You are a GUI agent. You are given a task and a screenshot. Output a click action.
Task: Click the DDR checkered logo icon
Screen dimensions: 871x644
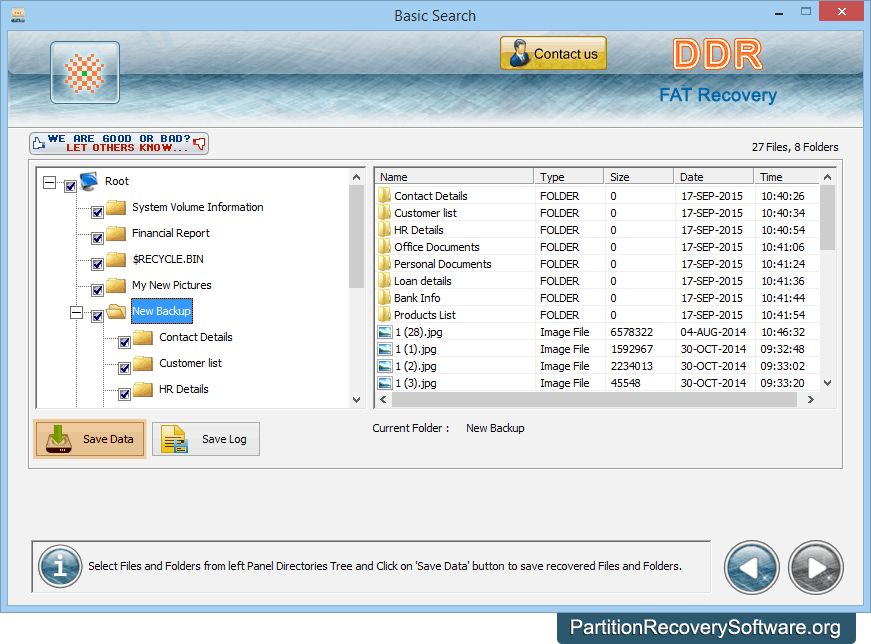[x=84, y=73]
